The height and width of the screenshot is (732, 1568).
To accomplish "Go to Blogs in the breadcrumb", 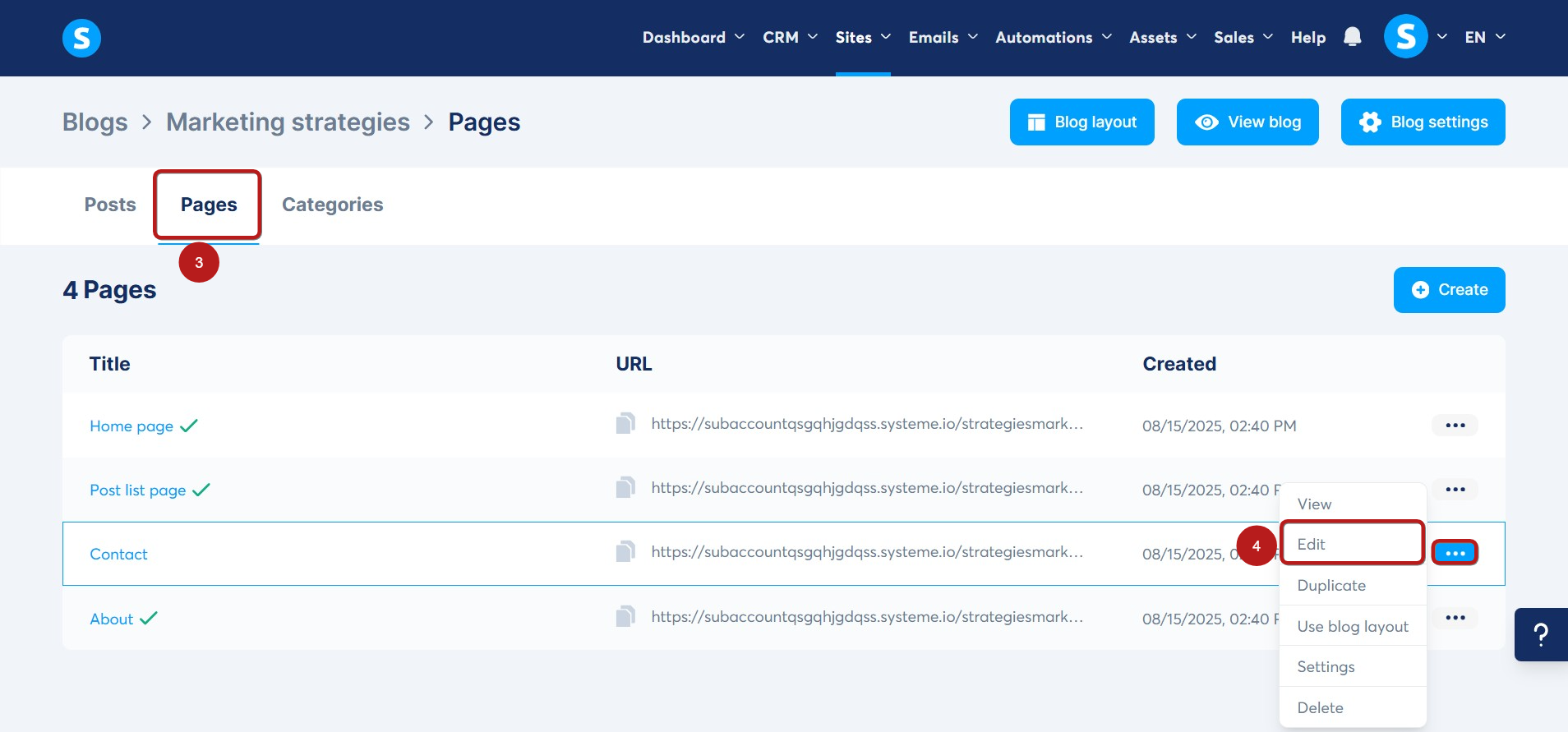I will point(95,122).
